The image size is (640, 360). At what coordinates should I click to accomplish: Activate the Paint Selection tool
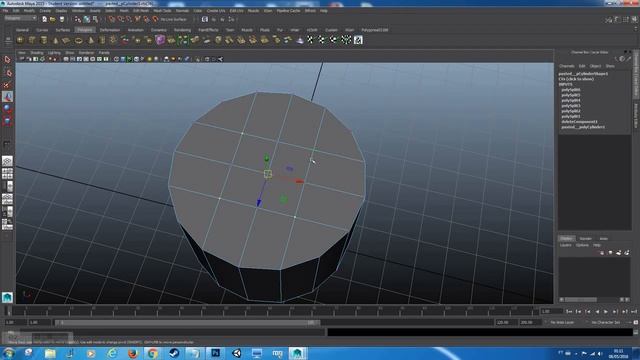7,85
